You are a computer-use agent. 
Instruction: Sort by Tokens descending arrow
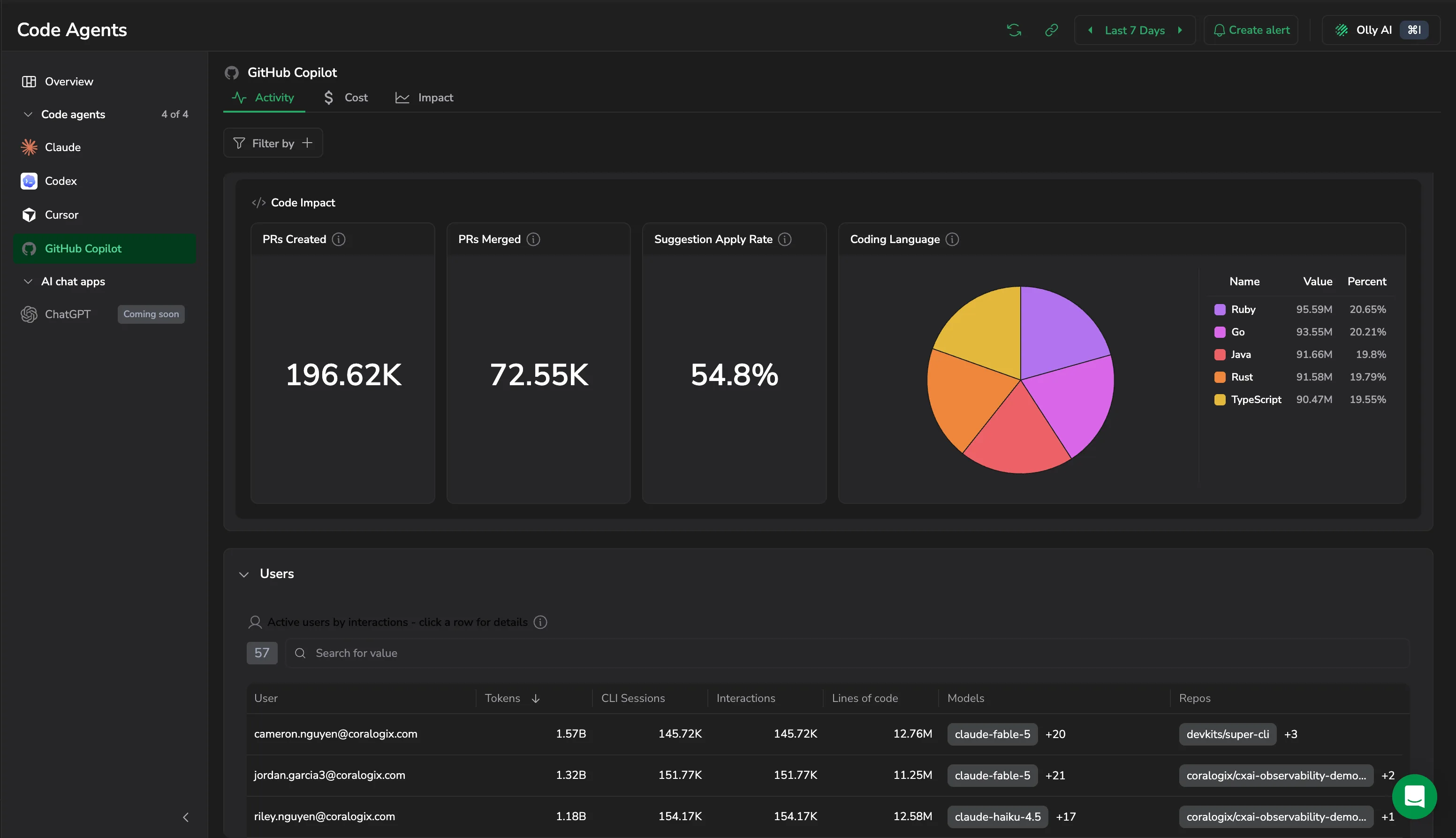[536, 698]
